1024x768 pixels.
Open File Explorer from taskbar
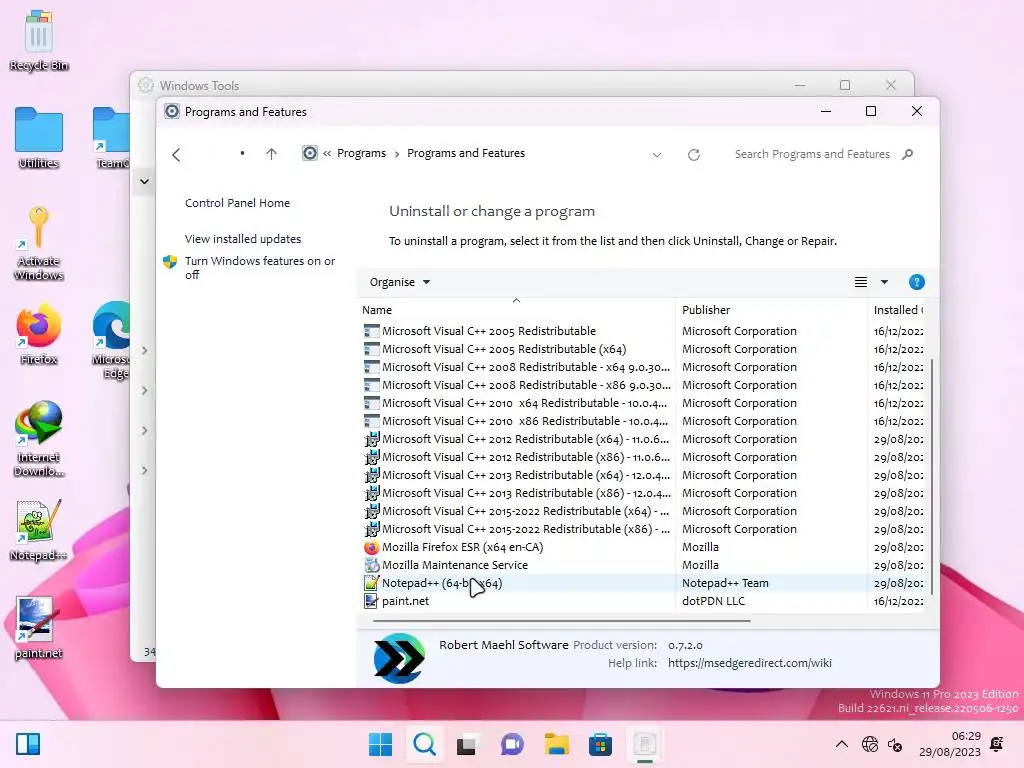(x=556, y=744)
